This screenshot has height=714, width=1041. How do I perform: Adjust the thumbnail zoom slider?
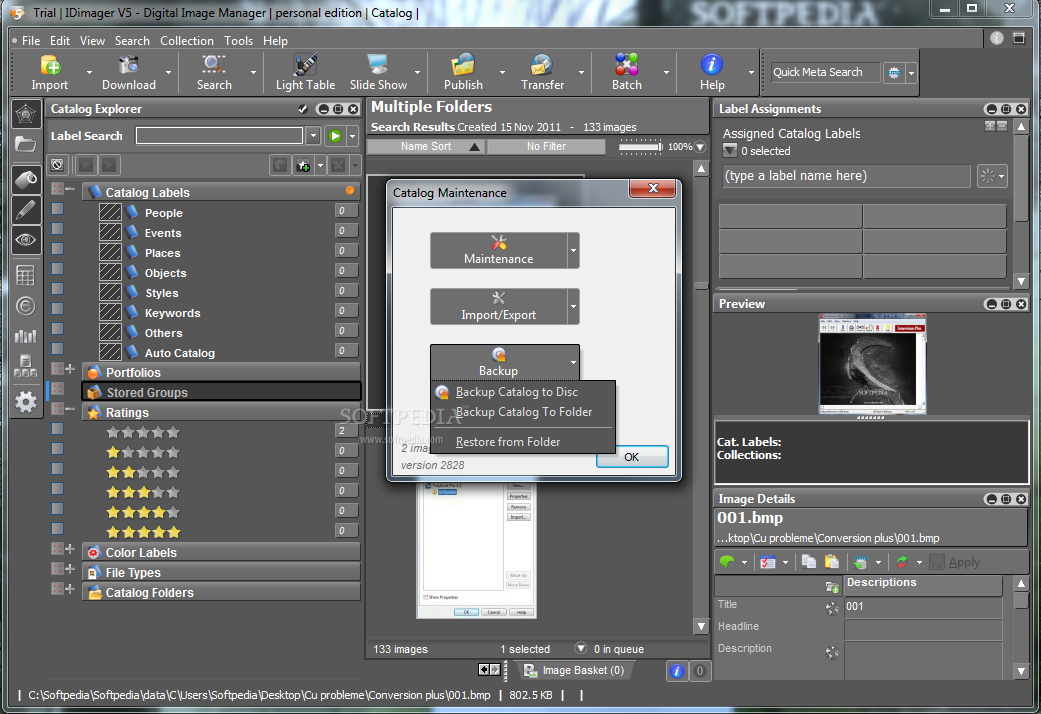pyautogui.click(x=641, y=147)
